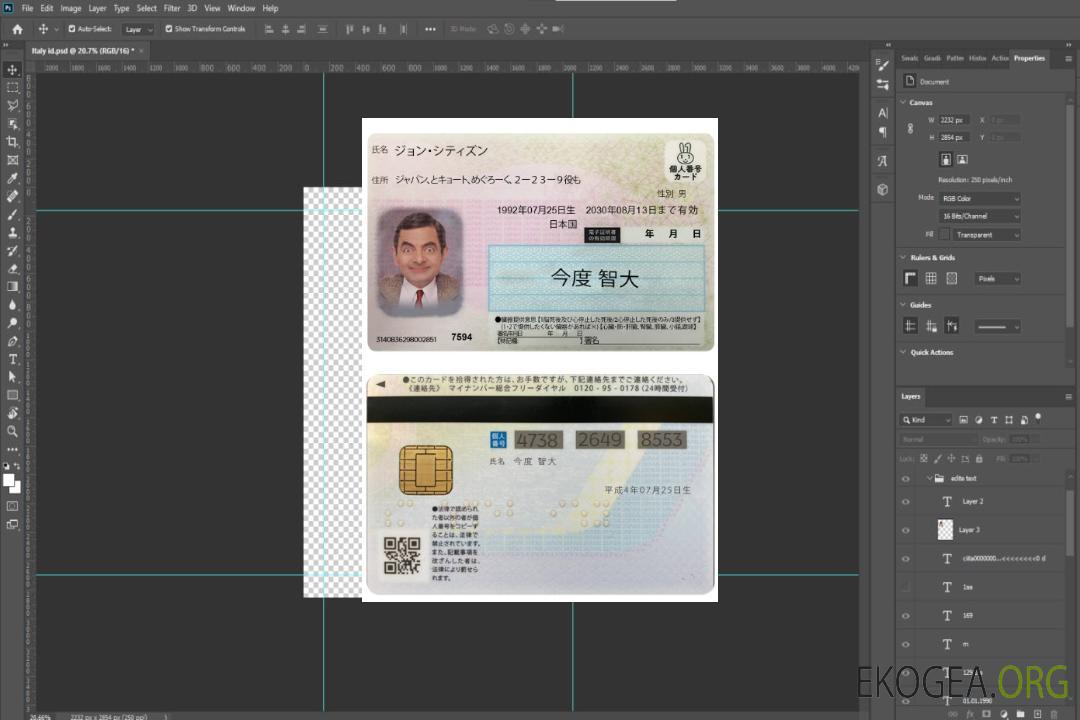
Task: Click the Home icon in options bar
Action: coord(17,29)
